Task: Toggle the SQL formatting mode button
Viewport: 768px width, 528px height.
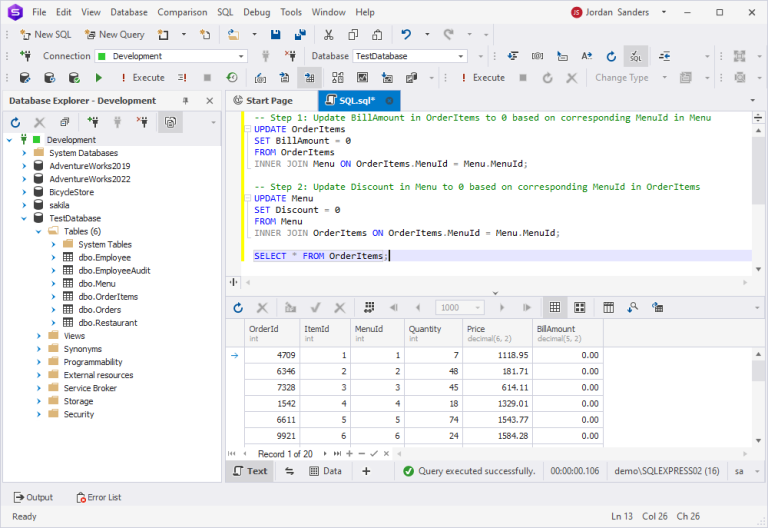Action: coord(636,56)
